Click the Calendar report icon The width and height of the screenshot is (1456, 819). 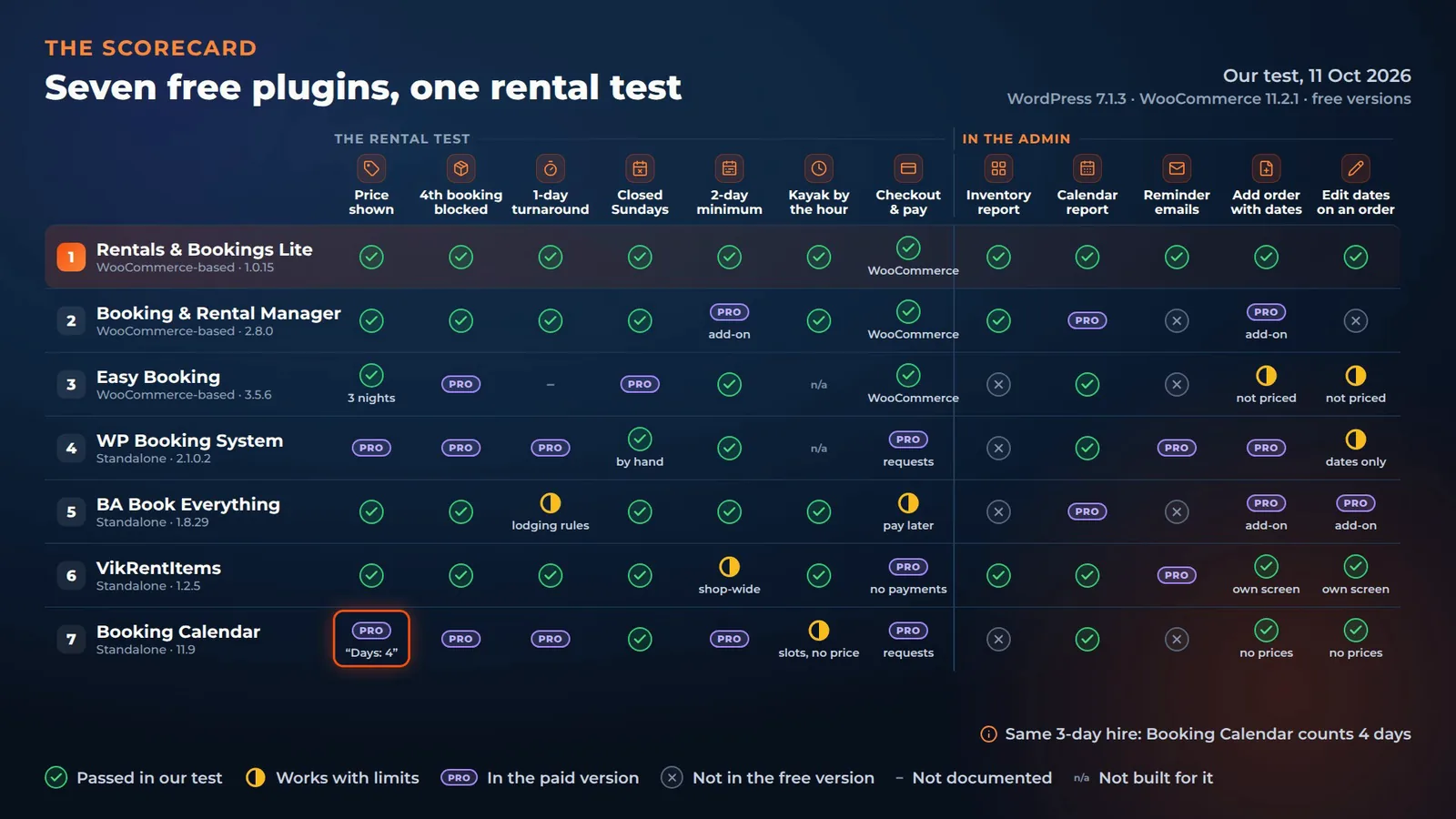tap(1087, 168)
